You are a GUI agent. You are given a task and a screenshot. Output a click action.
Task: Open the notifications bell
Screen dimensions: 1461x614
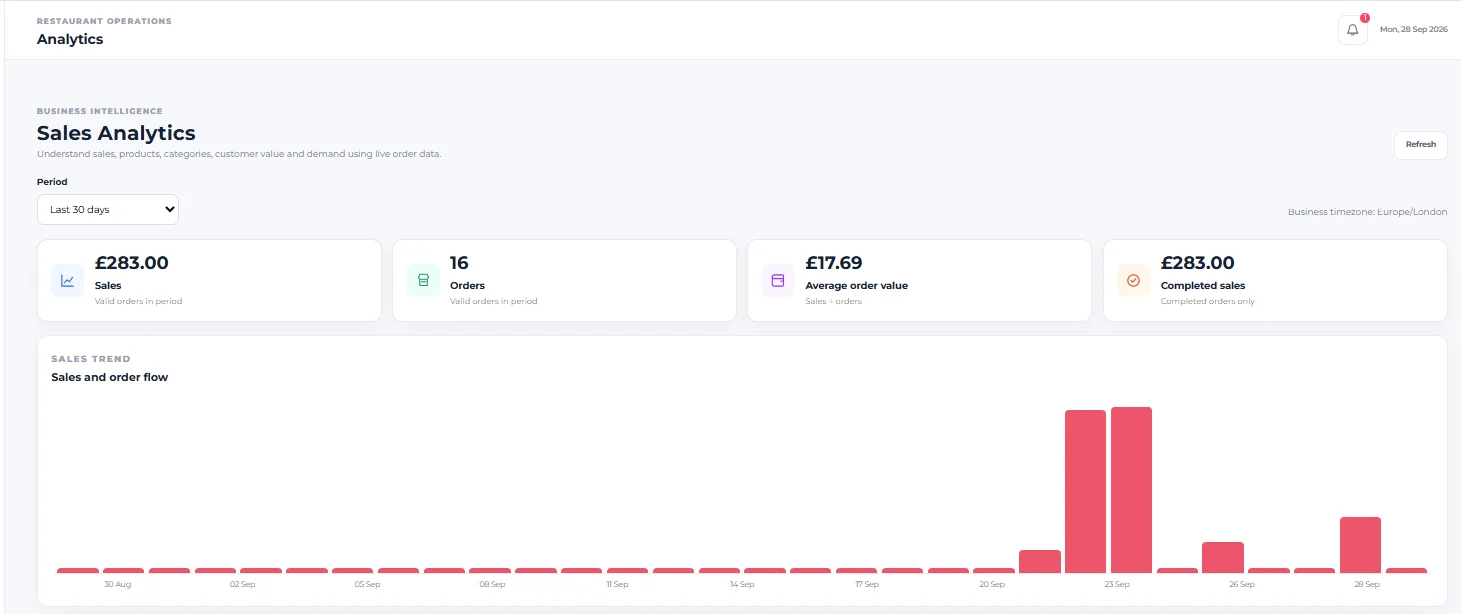coord(1352,30)
